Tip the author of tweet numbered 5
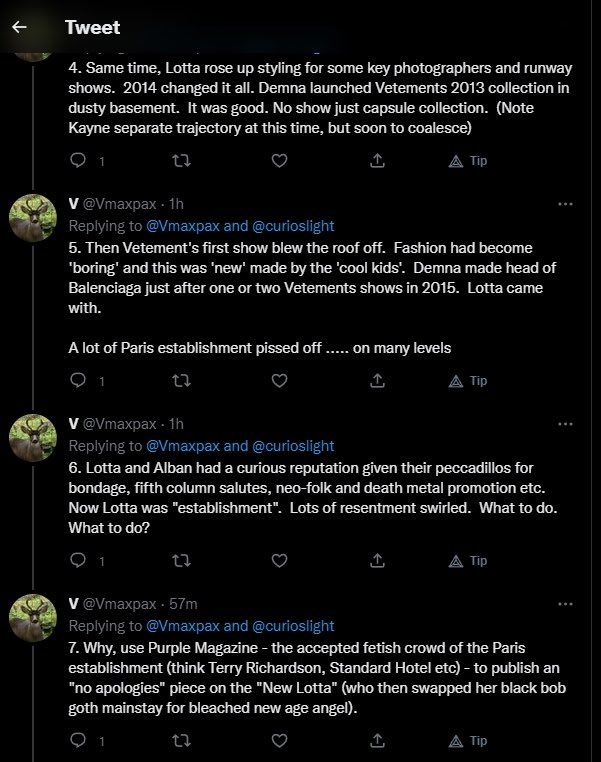 coord(468,381)
